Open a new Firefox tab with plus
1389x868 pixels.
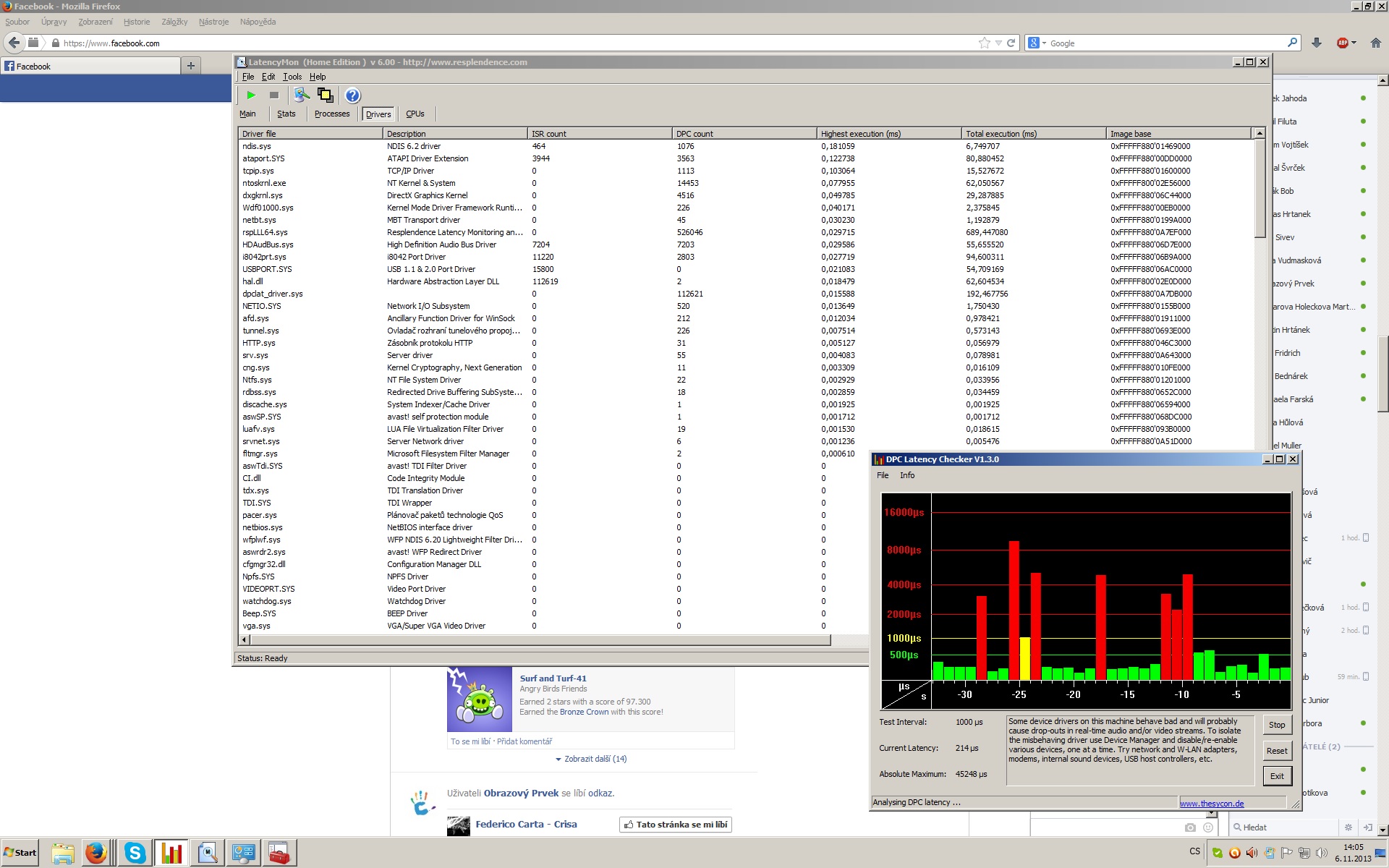[x=191, y=66]
